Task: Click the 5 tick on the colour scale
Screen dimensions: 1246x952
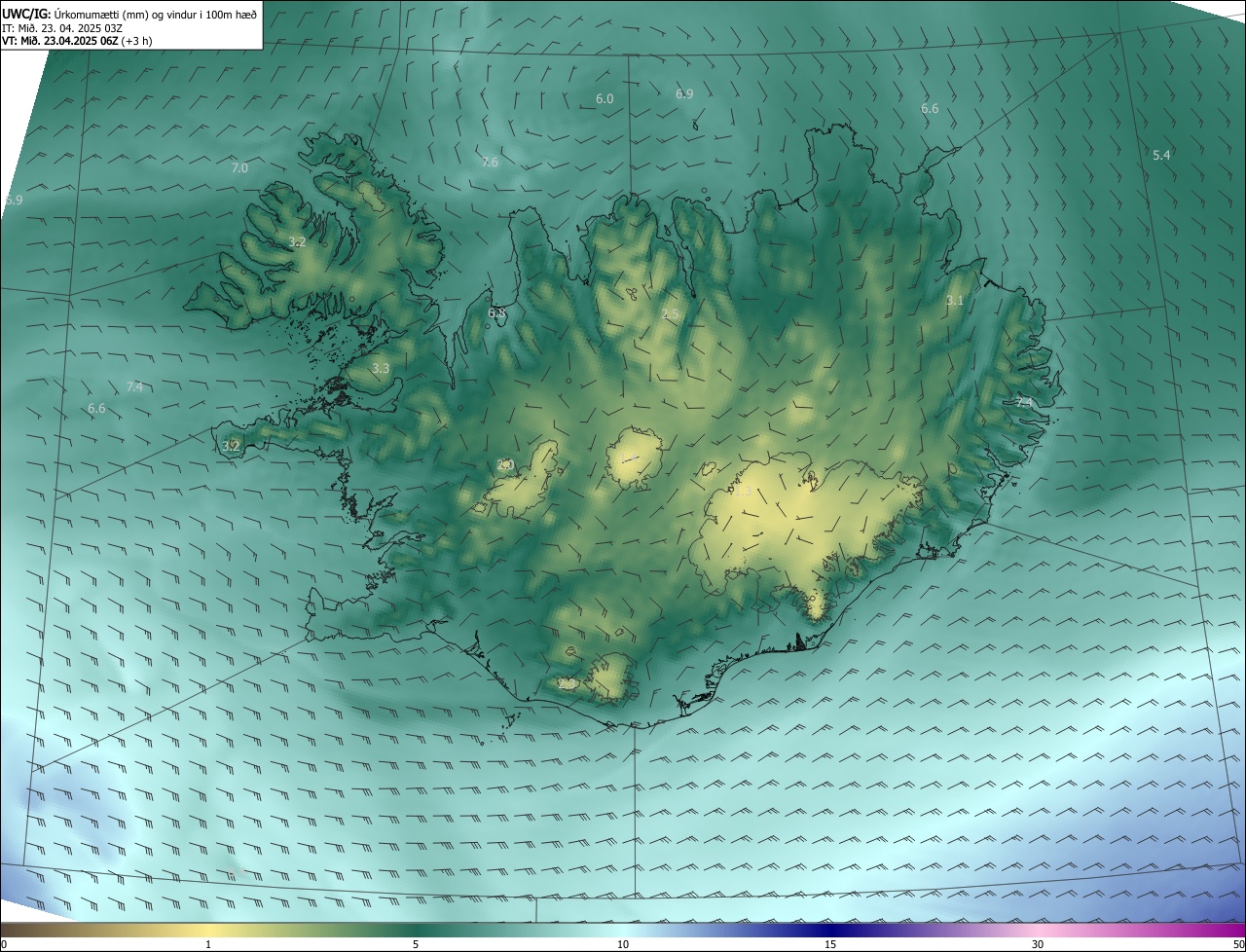Action: pyautogui.click(x=416, y=945)
